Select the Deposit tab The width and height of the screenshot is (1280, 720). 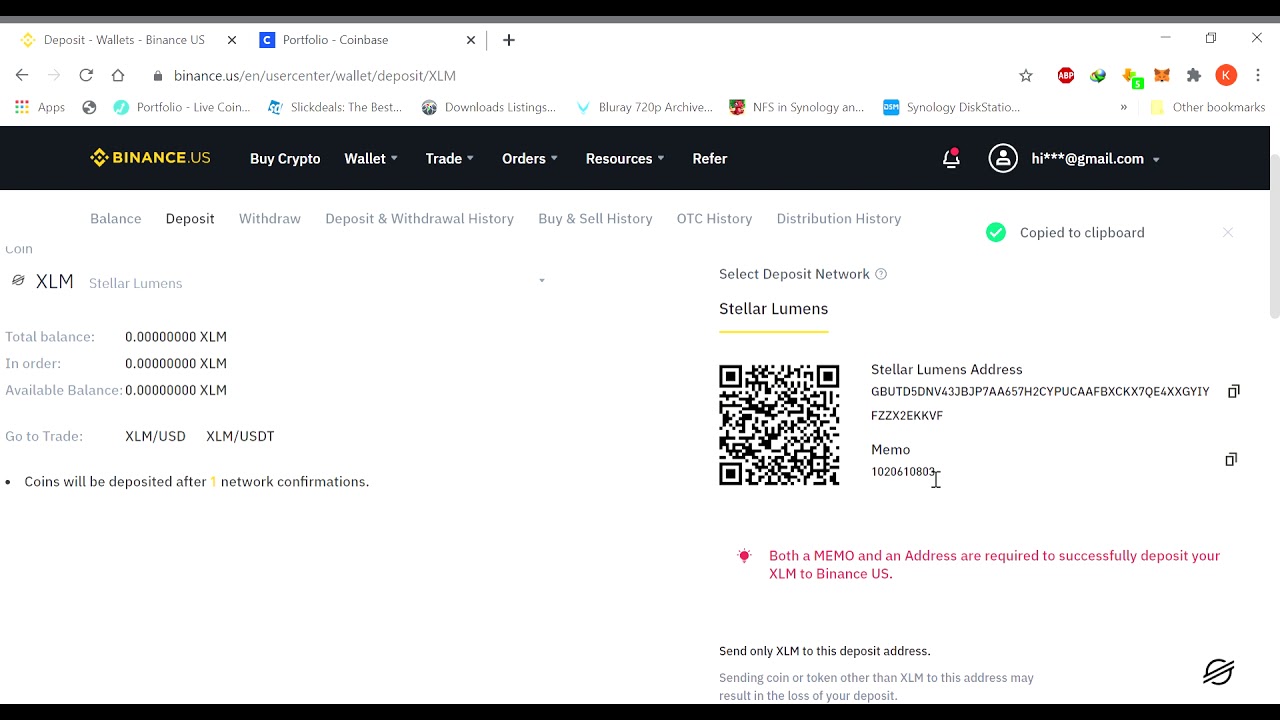(190, 218)
